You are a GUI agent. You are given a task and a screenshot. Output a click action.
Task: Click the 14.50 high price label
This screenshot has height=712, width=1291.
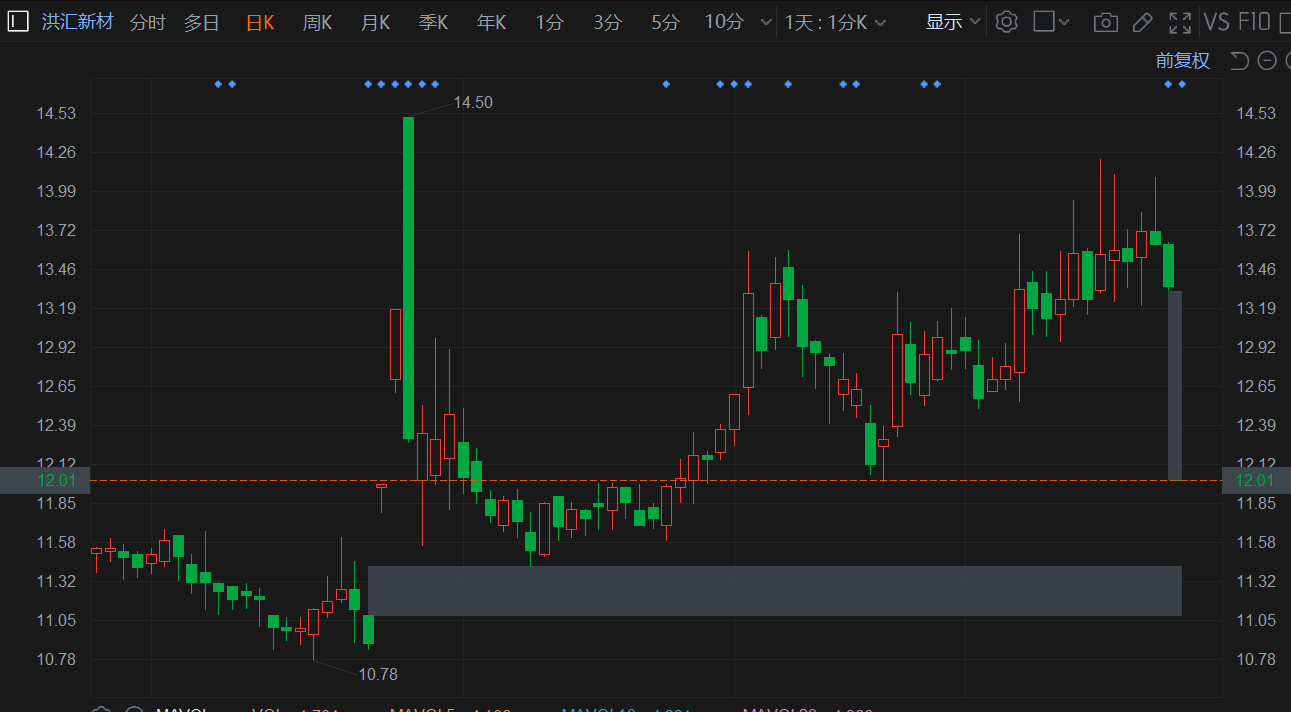pos(473,102)
